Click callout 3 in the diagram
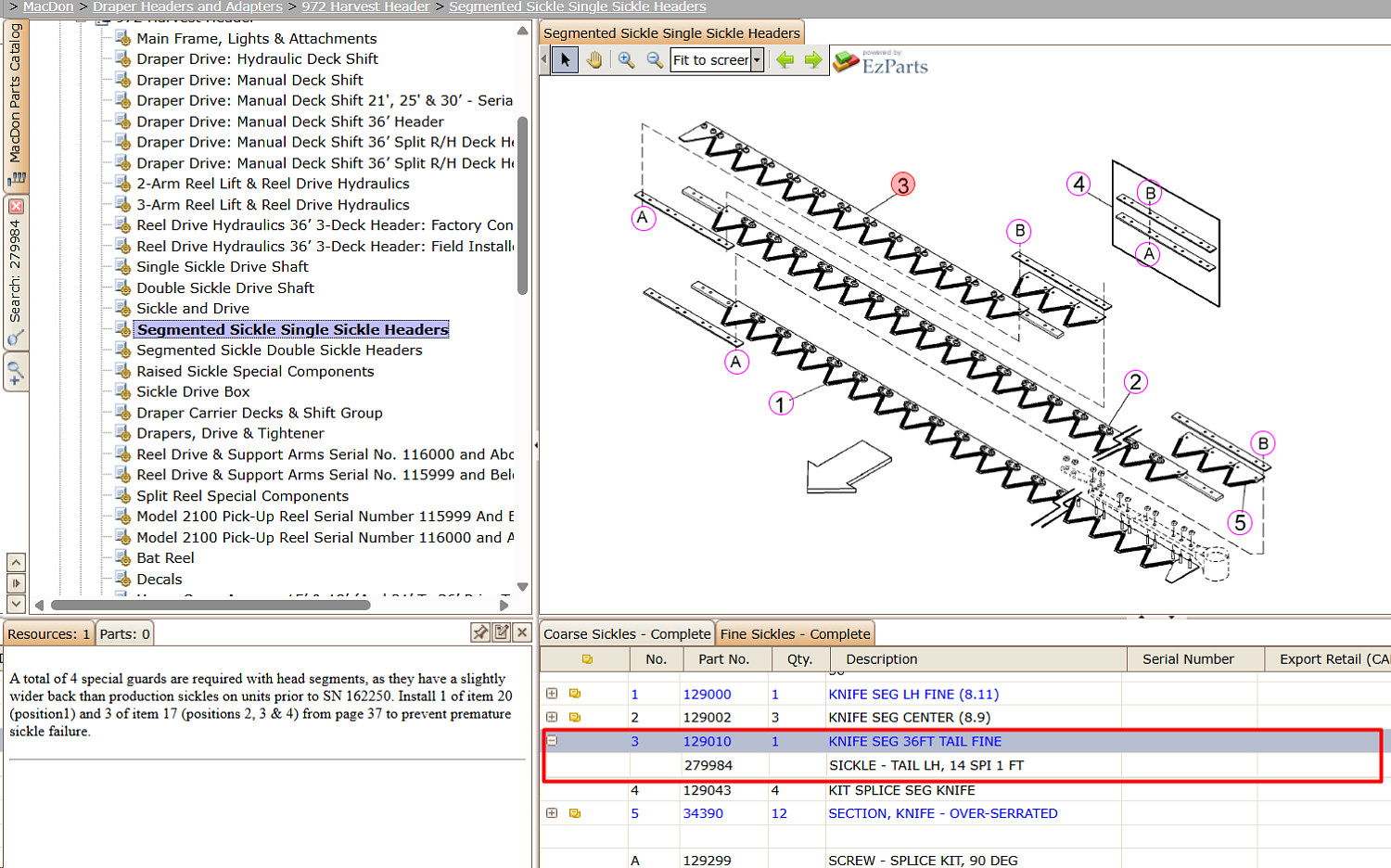Image resolution: width=1391 pixels, height=868 pixels. tap(903, 185)
